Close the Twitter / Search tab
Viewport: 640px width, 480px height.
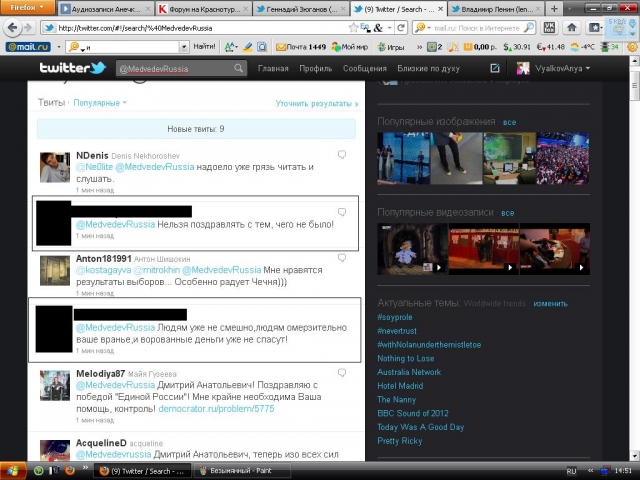(x=441, y=9)
